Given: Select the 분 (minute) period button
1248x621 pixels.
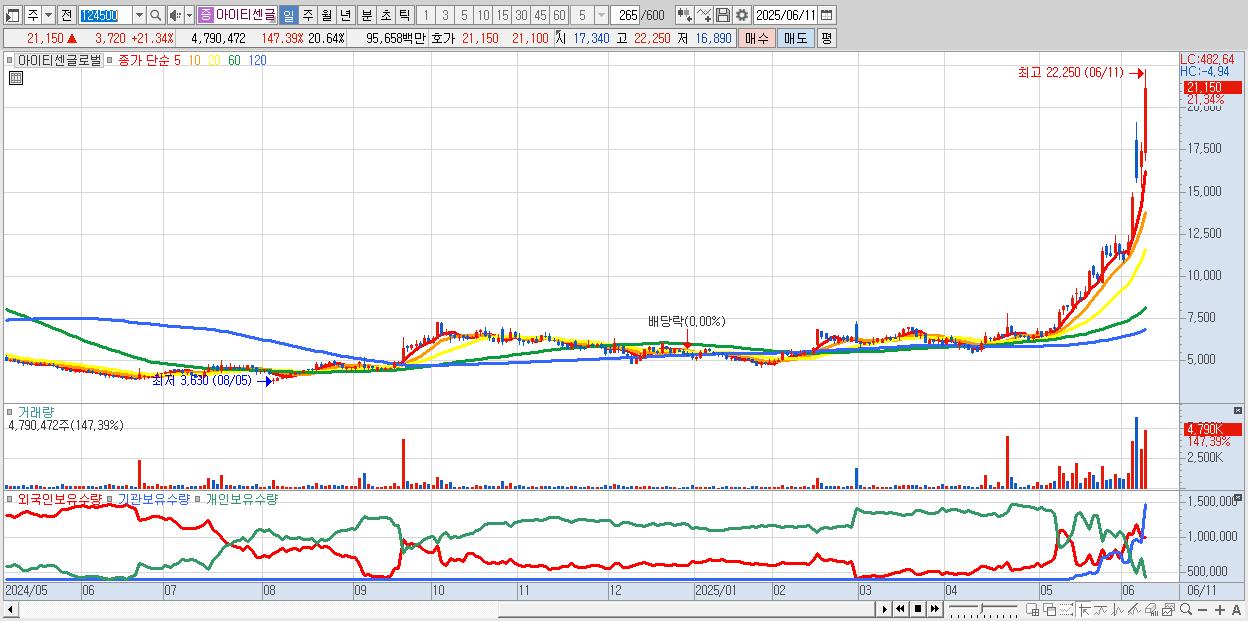Looking at the screenshot, I should coord(366,15).
